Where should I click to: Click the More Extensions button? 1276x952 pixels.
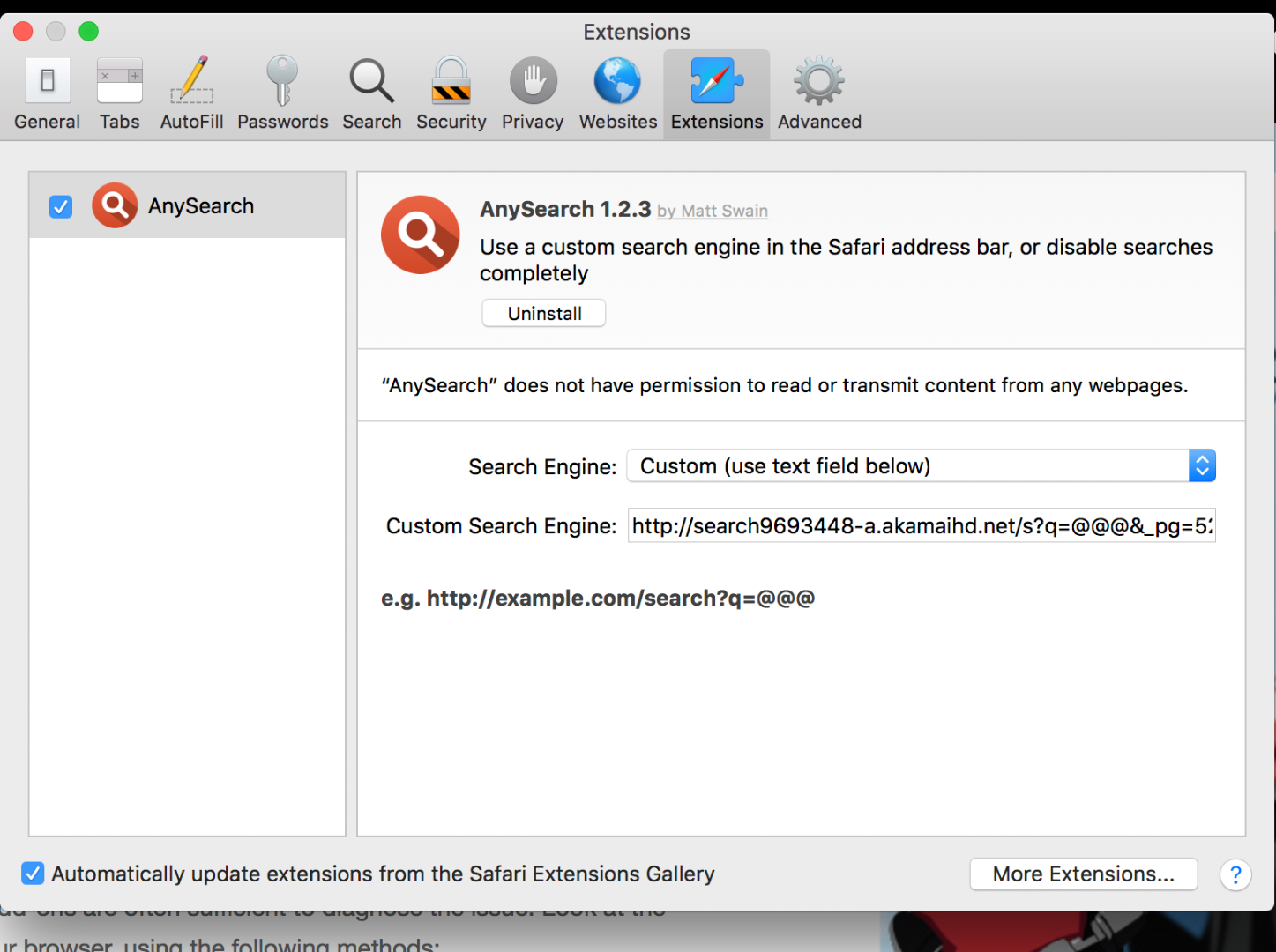1084,874
